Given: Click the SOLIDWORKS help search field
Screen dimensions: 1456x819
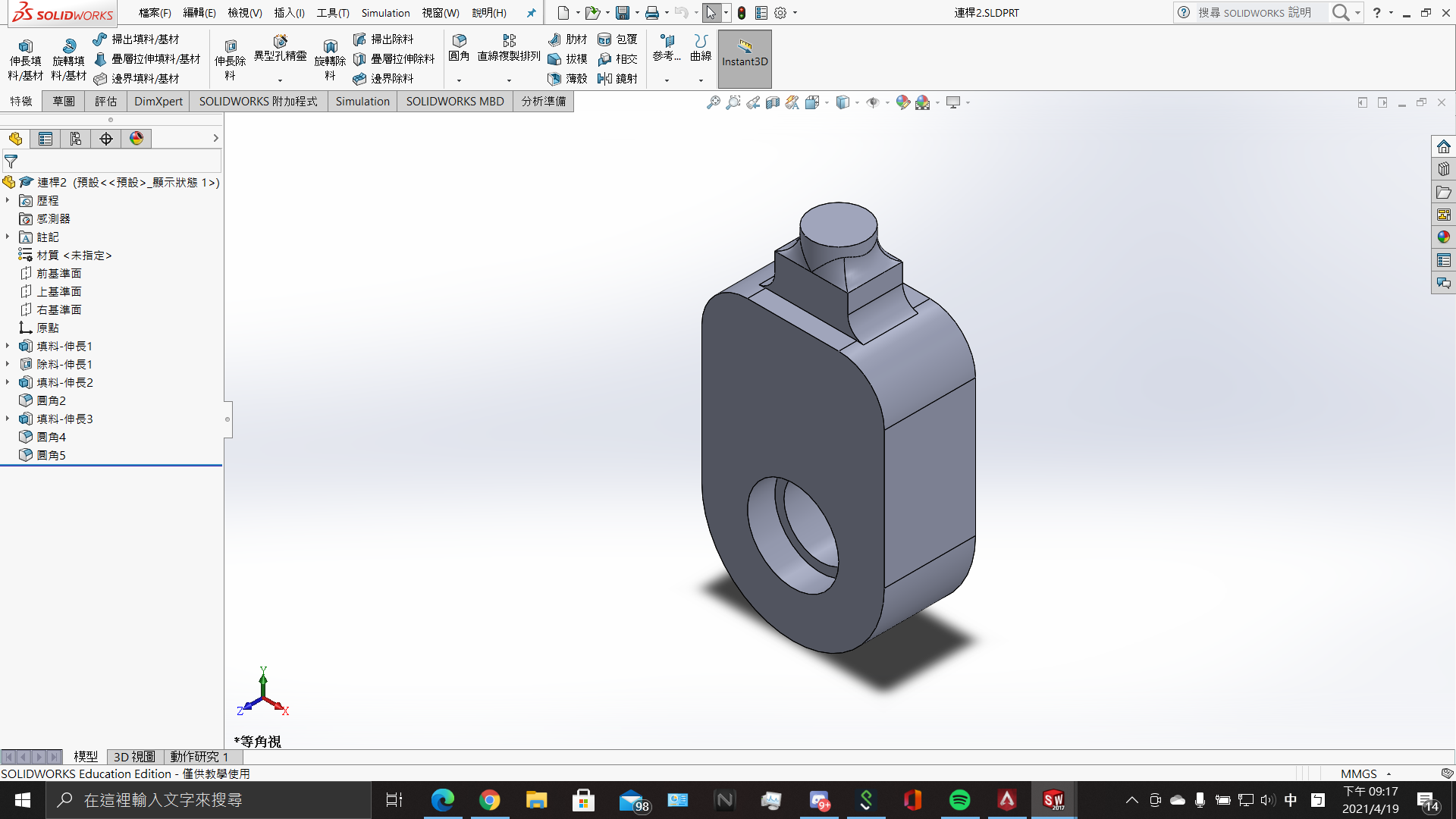Looking at the screenshot, I should click(1255, 13).
